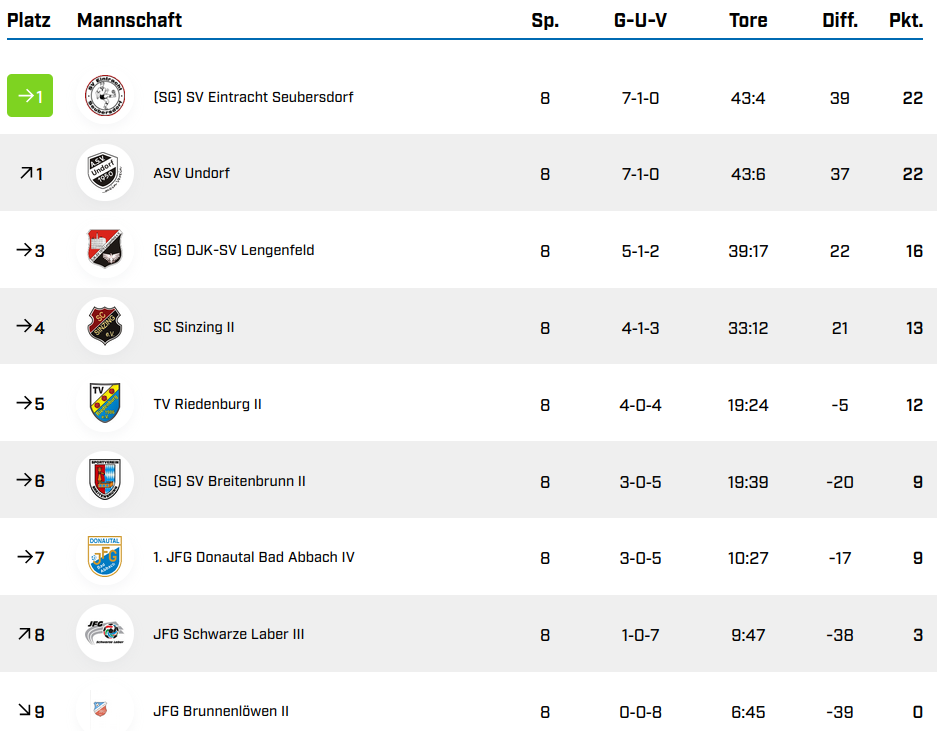Click the green first-place rank badge
937x731 pixels.
click(x=30, y=96)
